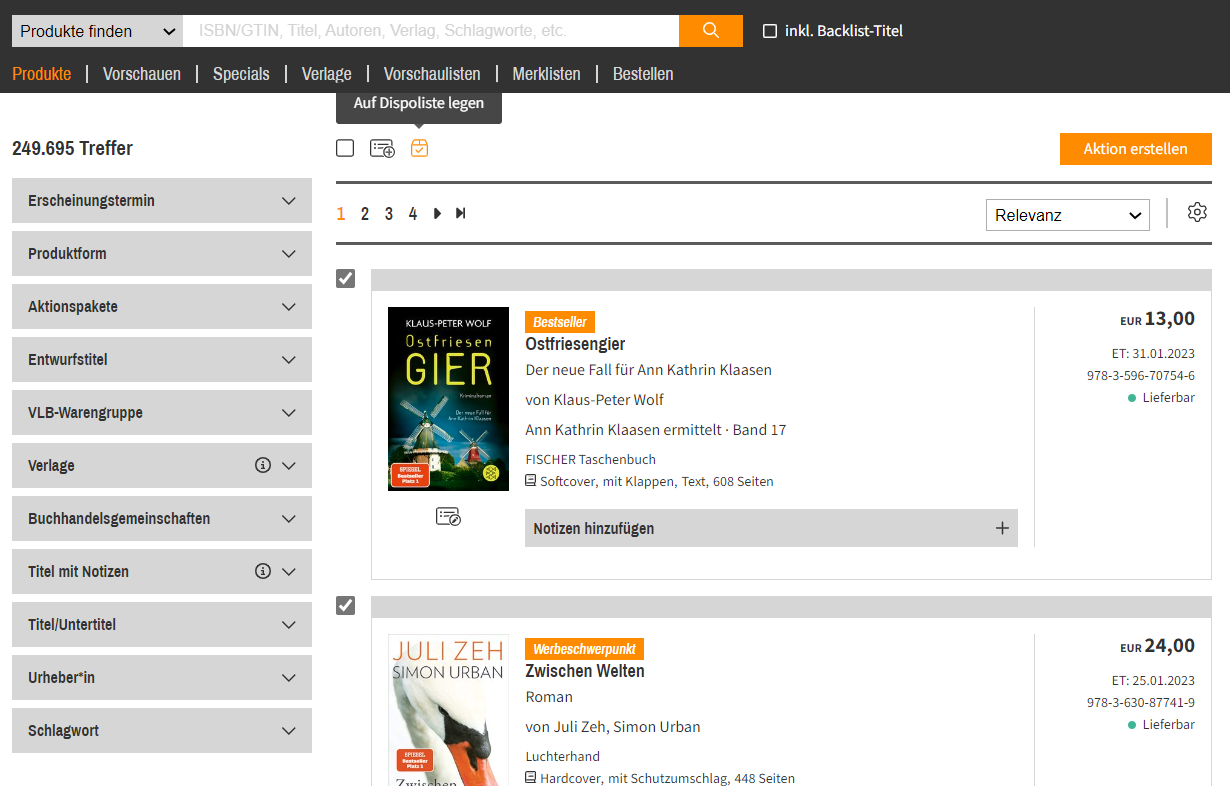Screen dimensions: 1230x786
Task: Click author text von Juli Zeh, Simon Urban
Action: pyautogui.click(x=613, y=727)
